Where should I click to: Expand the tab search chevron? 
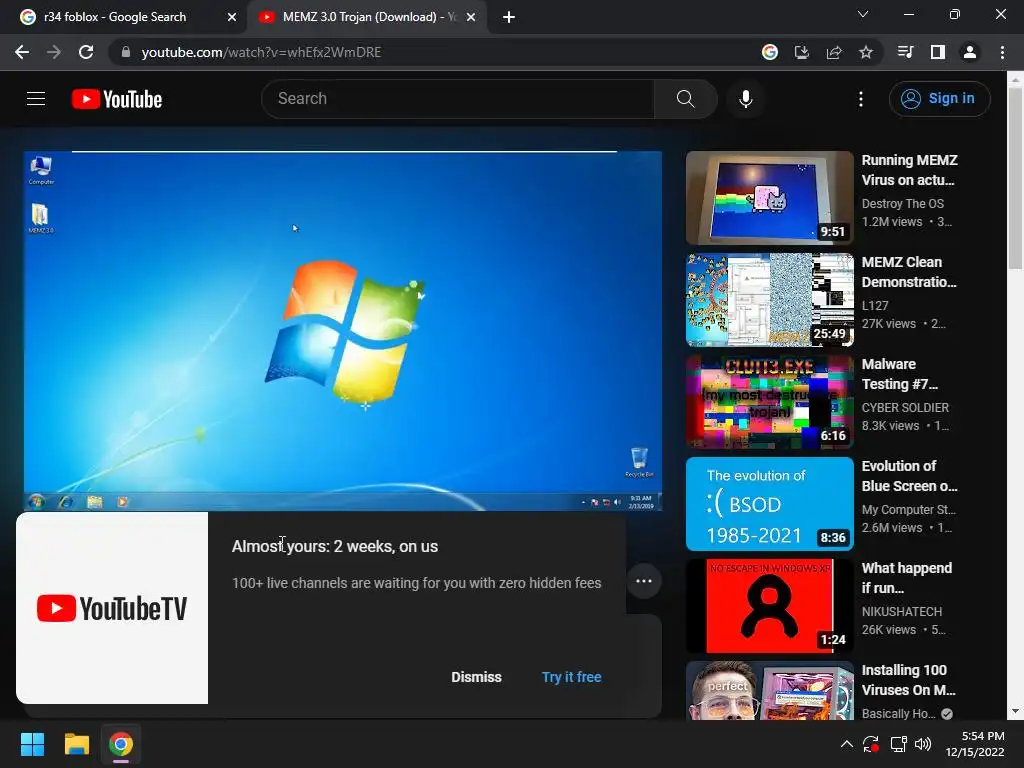coord(863,14)
